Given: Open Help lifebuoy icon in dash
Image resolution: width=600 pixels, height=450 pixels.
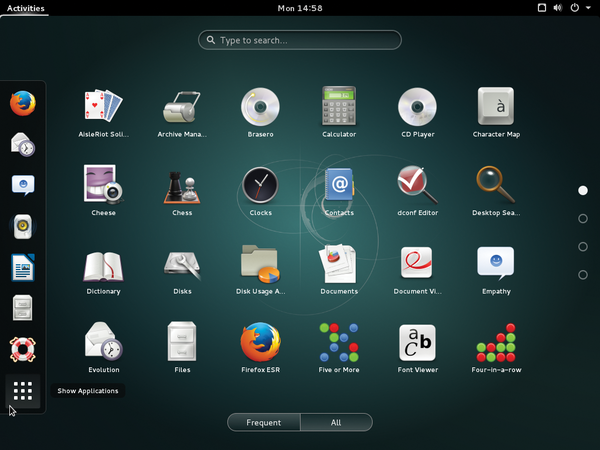Looking at the screenshot, I should tap(23, 349).
